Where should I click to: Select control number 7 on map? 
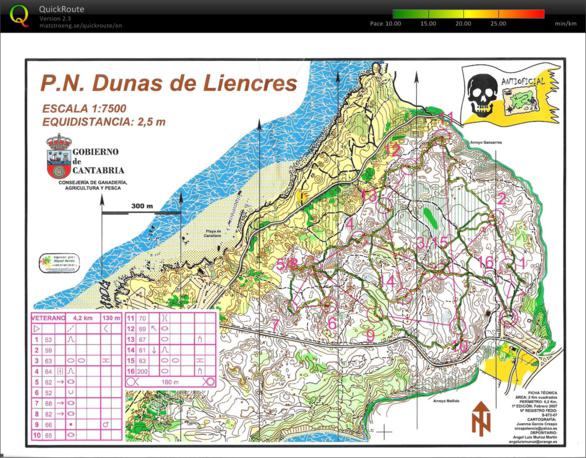click(x=275, y=325)
